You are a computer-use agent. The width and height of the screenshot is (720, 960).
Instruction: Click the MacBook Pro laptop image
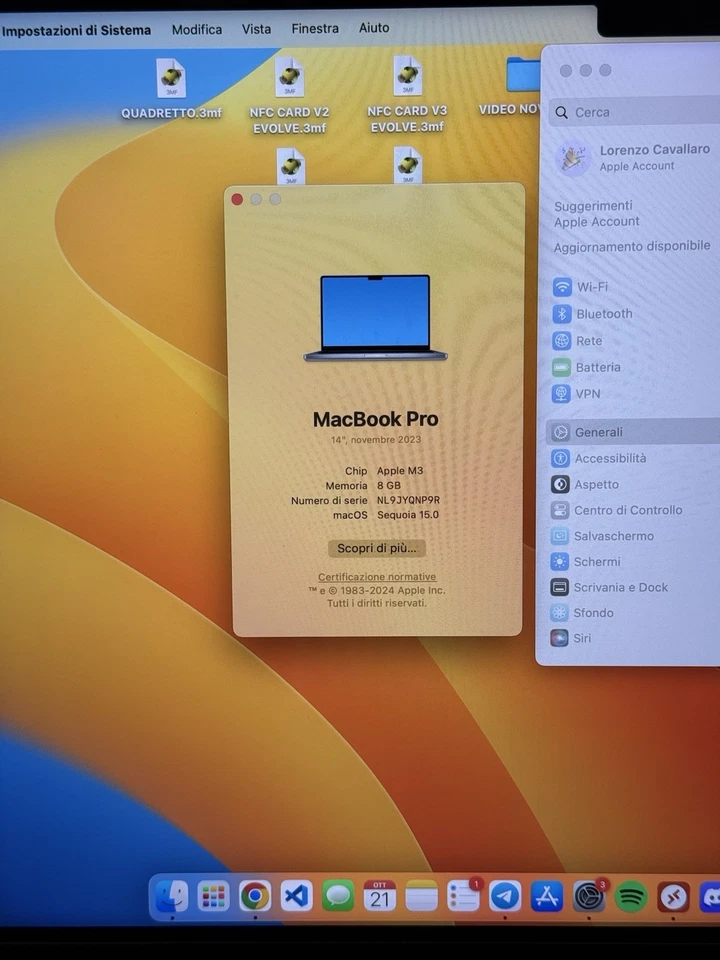[375, 318]
